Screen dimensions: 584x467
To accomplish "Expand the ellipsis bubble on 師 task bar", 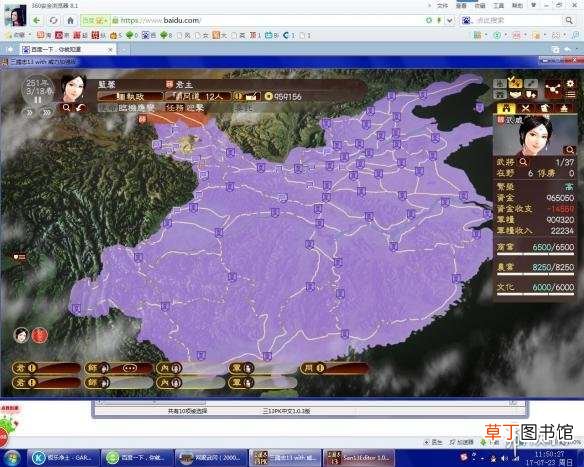I will tap(130, 368).
